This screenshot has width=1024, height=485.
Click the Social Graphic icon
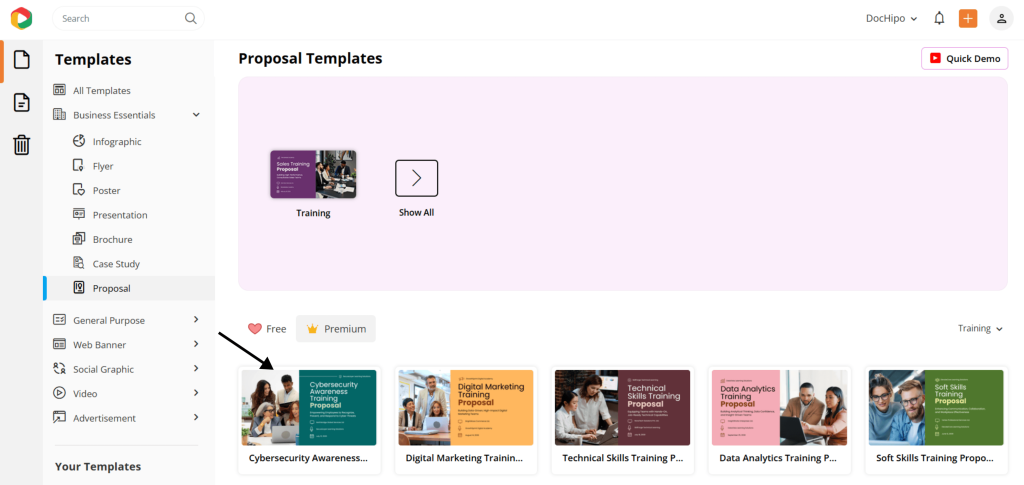[59, 369]
